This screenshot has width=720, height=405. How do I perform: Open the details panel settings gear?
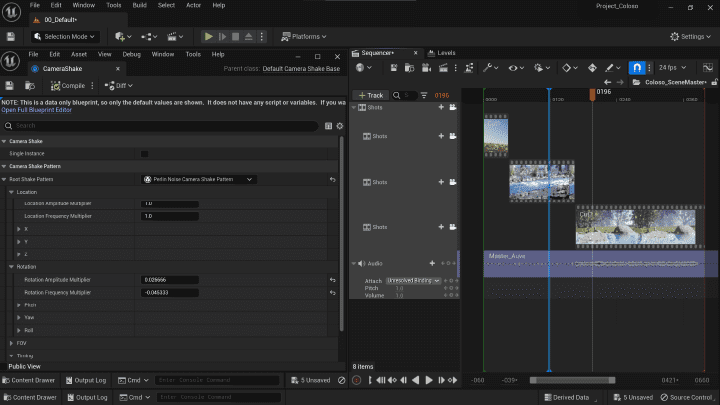340,126
